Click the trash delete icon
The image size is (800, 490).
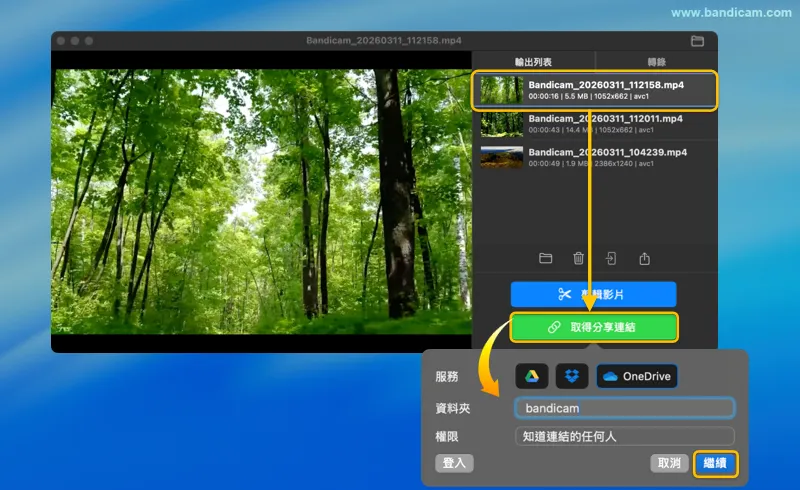(578, 258)
